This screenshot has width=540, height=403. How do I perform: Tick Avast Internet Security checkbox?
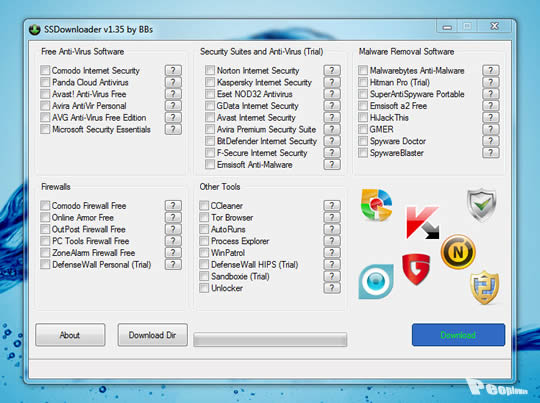[210, 117]
